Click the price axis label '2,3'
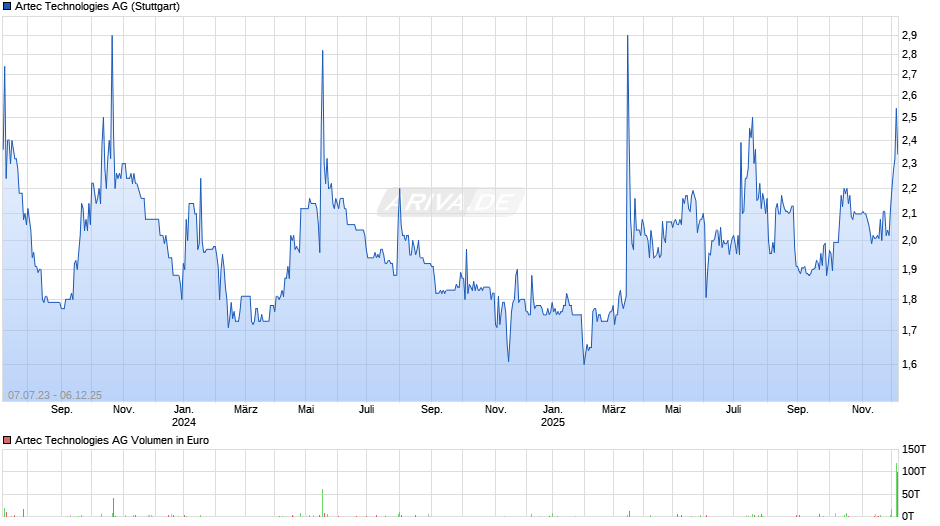 pos(909,164)
